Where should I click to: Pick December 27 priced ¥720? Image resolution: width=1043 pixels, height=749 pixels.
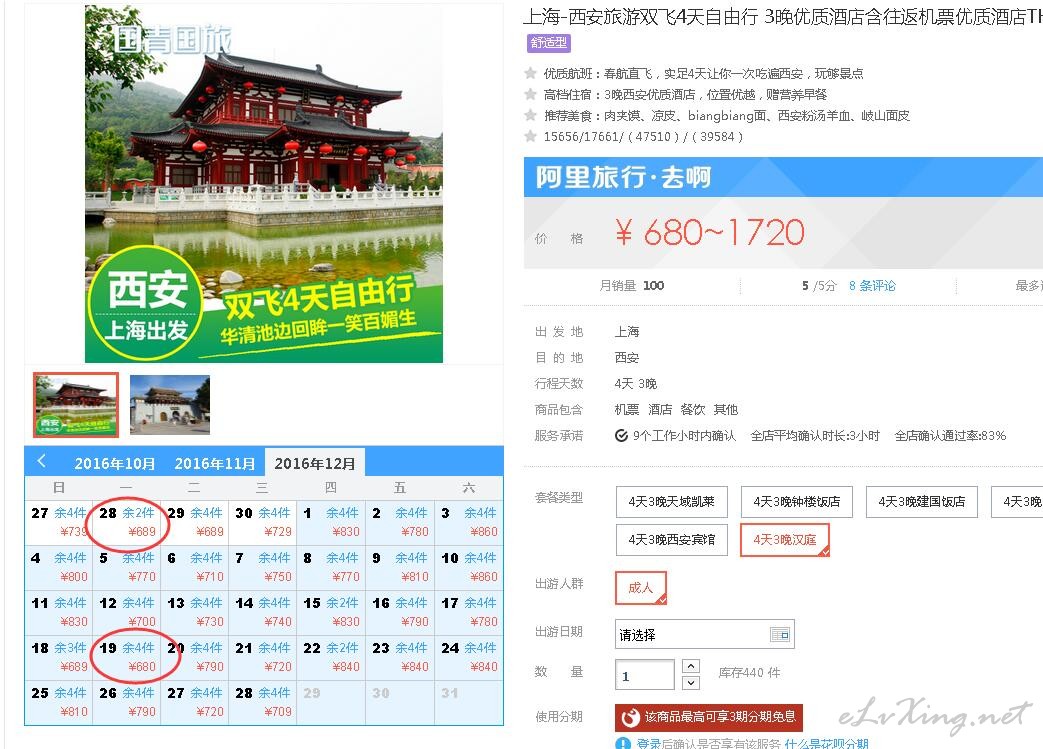tap(195, 702)
